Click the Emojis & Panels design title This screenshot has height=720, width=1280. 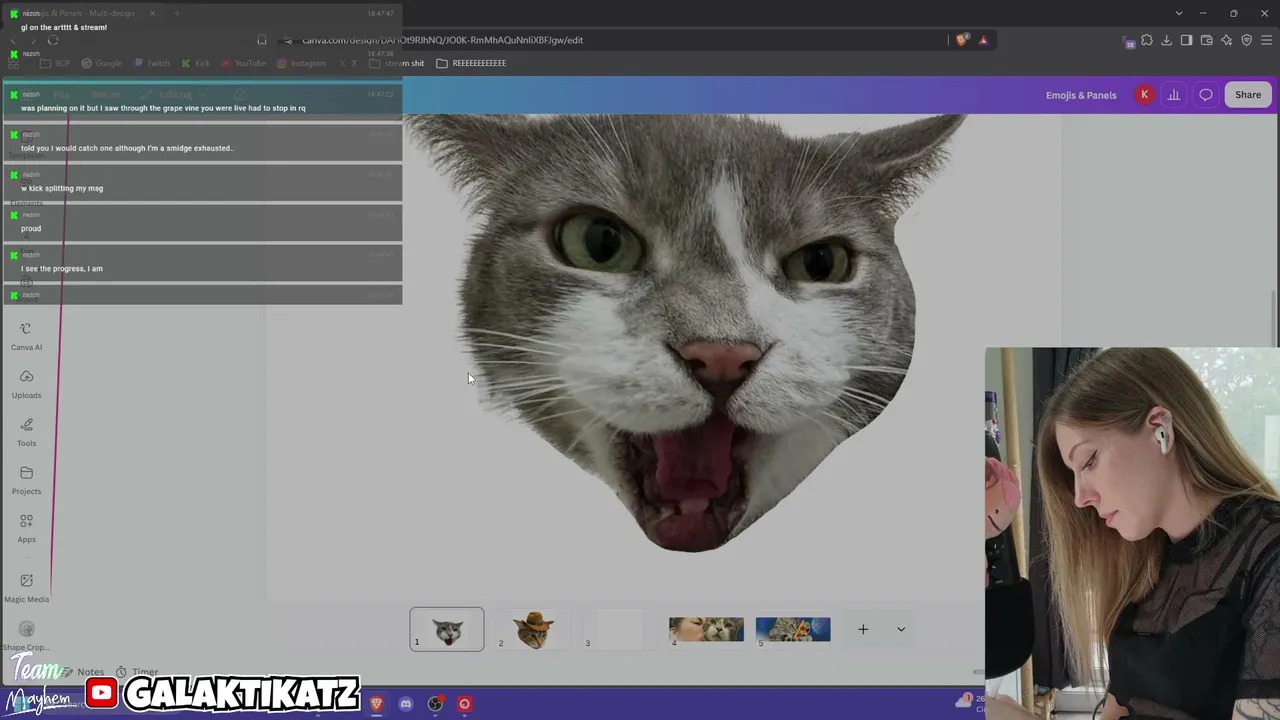tap(1081, 95)
